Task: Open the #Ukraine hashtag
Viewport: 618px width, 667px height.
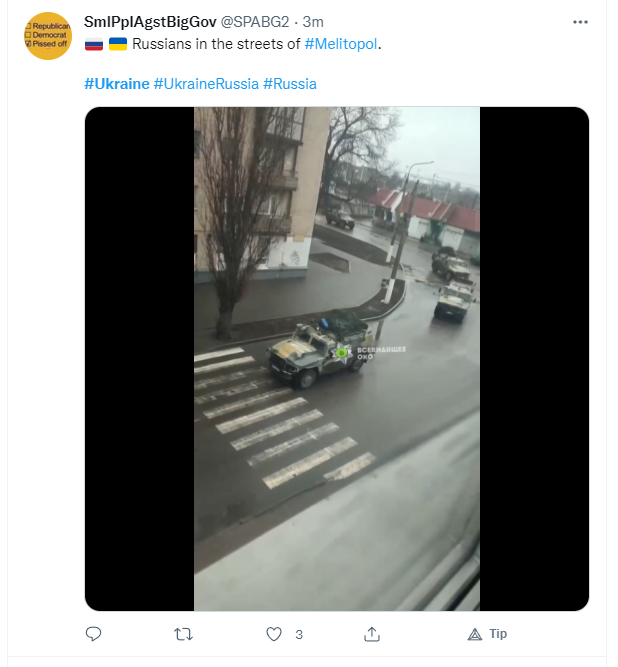Action: pyautogui.click(x=117, y=84)
